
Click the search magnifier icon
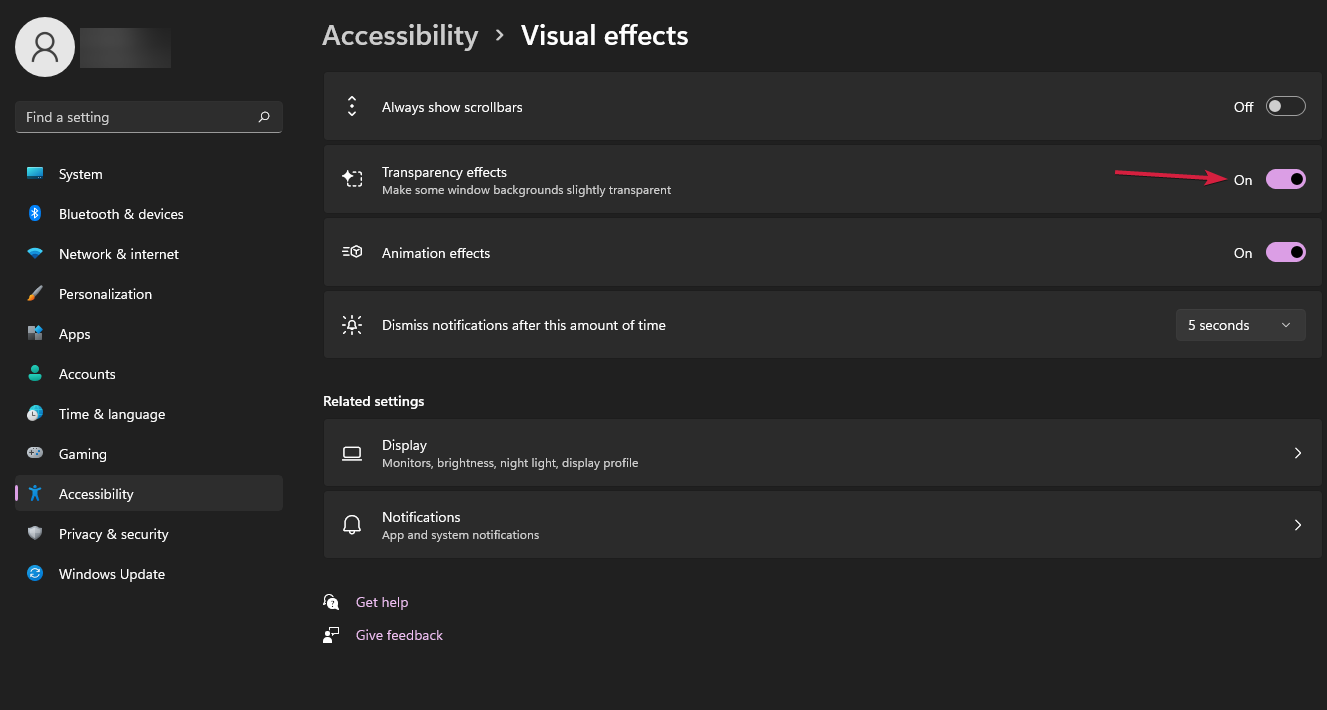pyautogui.click(x=264, y=117)
